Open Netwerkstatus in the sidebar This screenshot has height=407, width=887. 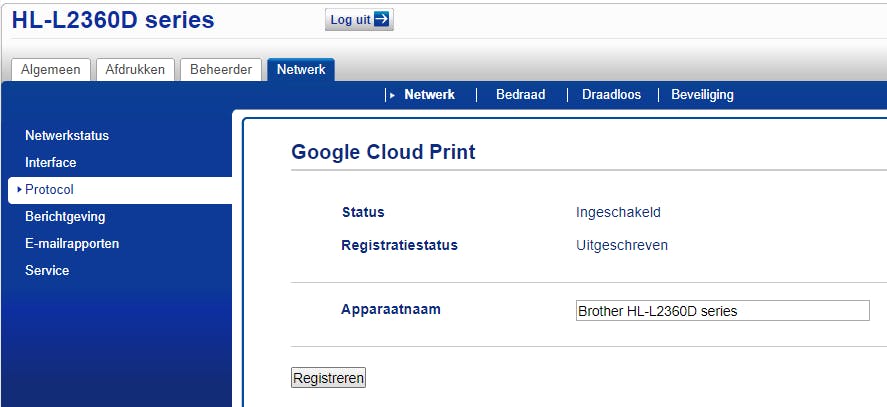click(67, 136)
